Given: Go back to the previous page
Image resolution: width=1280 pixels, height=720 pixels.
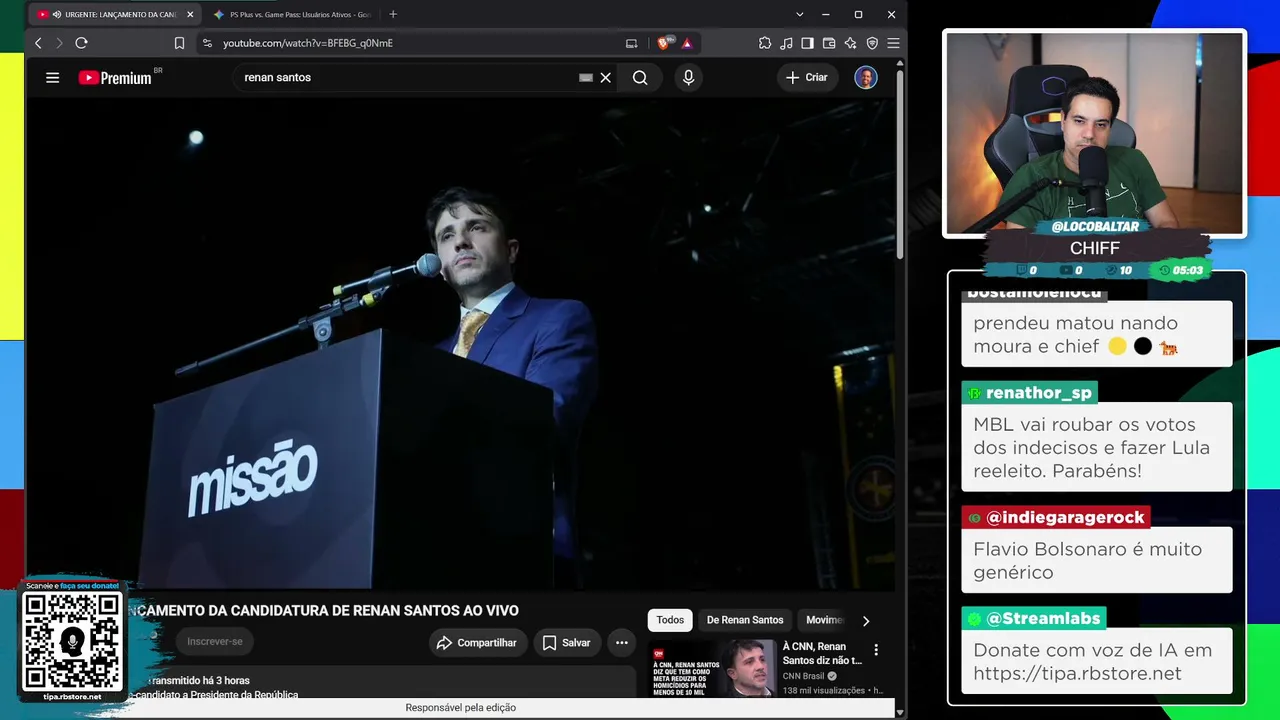Looking at the screenshot, I should coord(38,43).
